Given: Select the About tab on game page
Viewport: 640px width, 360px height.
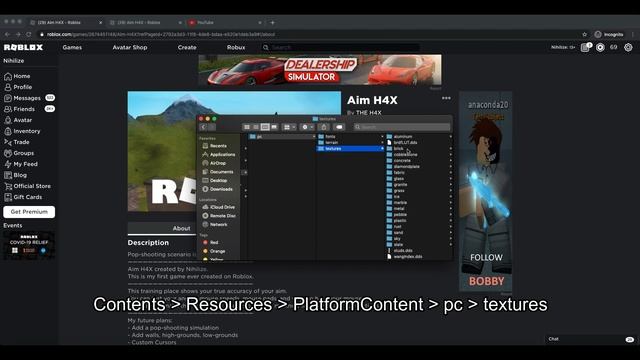Looking at the screenshot, I should pyautogui.click(x=181, y=229).
